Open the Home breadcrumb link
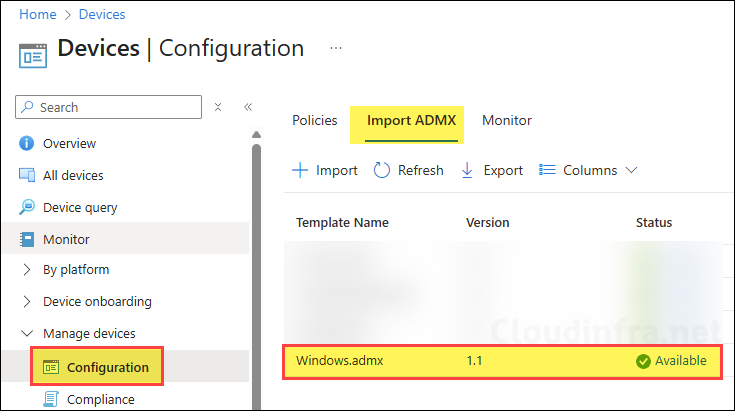Image resolution: width=735 pixels, height=411 pixels. click(38, 15)
